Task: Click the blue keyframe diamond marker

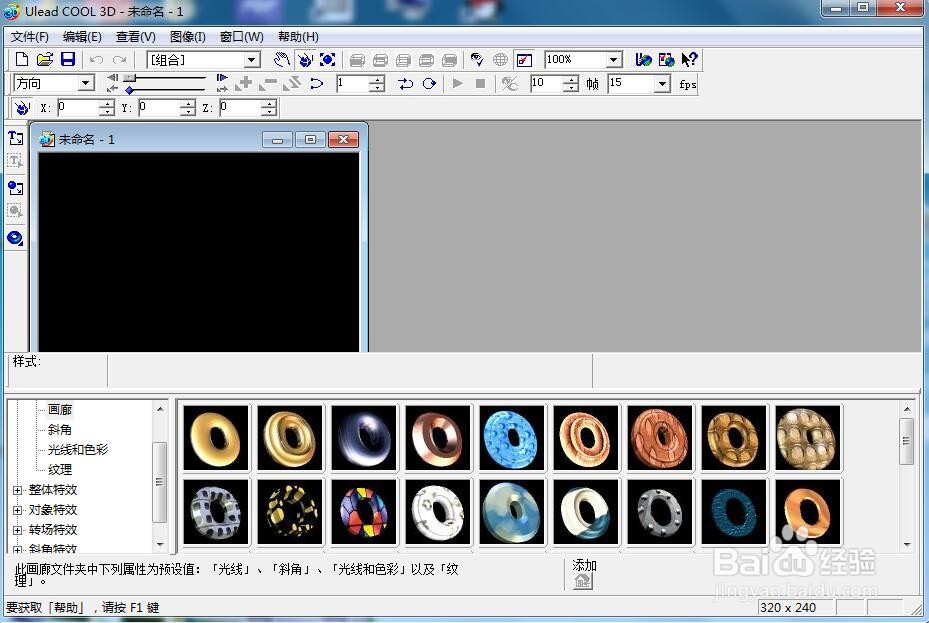Action: [x=129, y=90]
